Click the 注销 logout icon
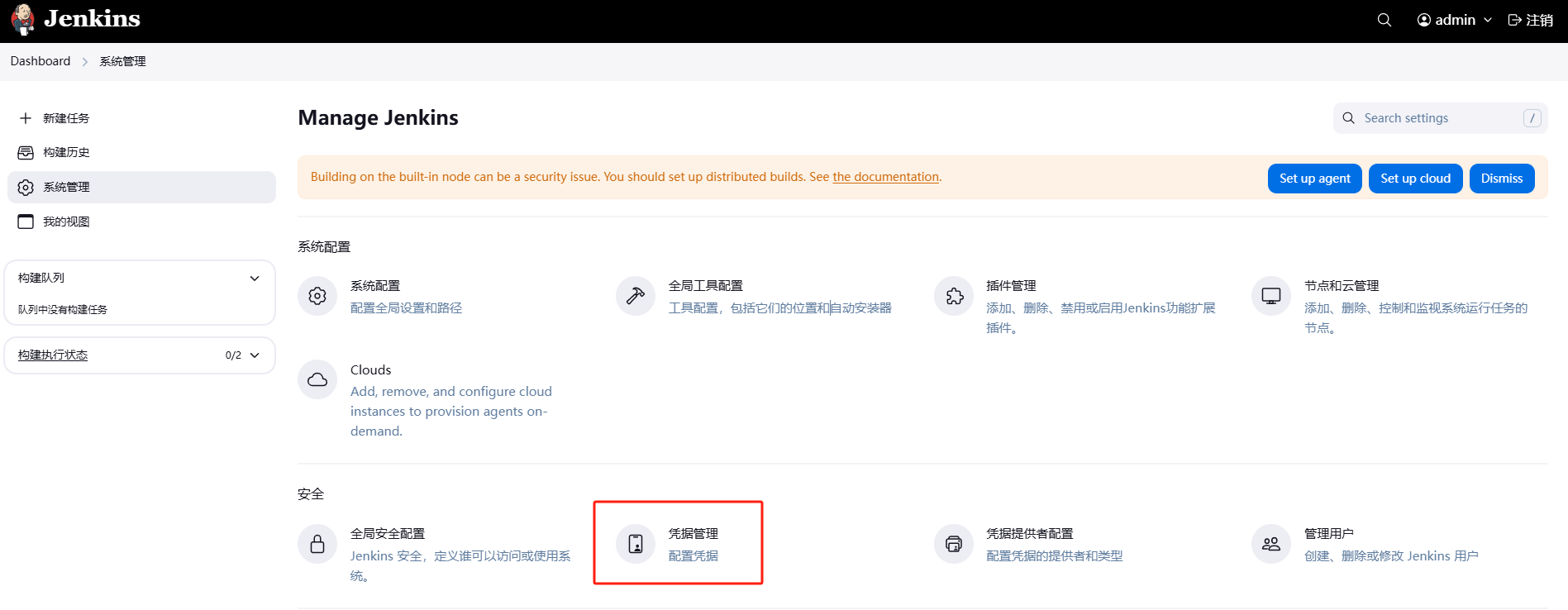 click(1515, 20)
